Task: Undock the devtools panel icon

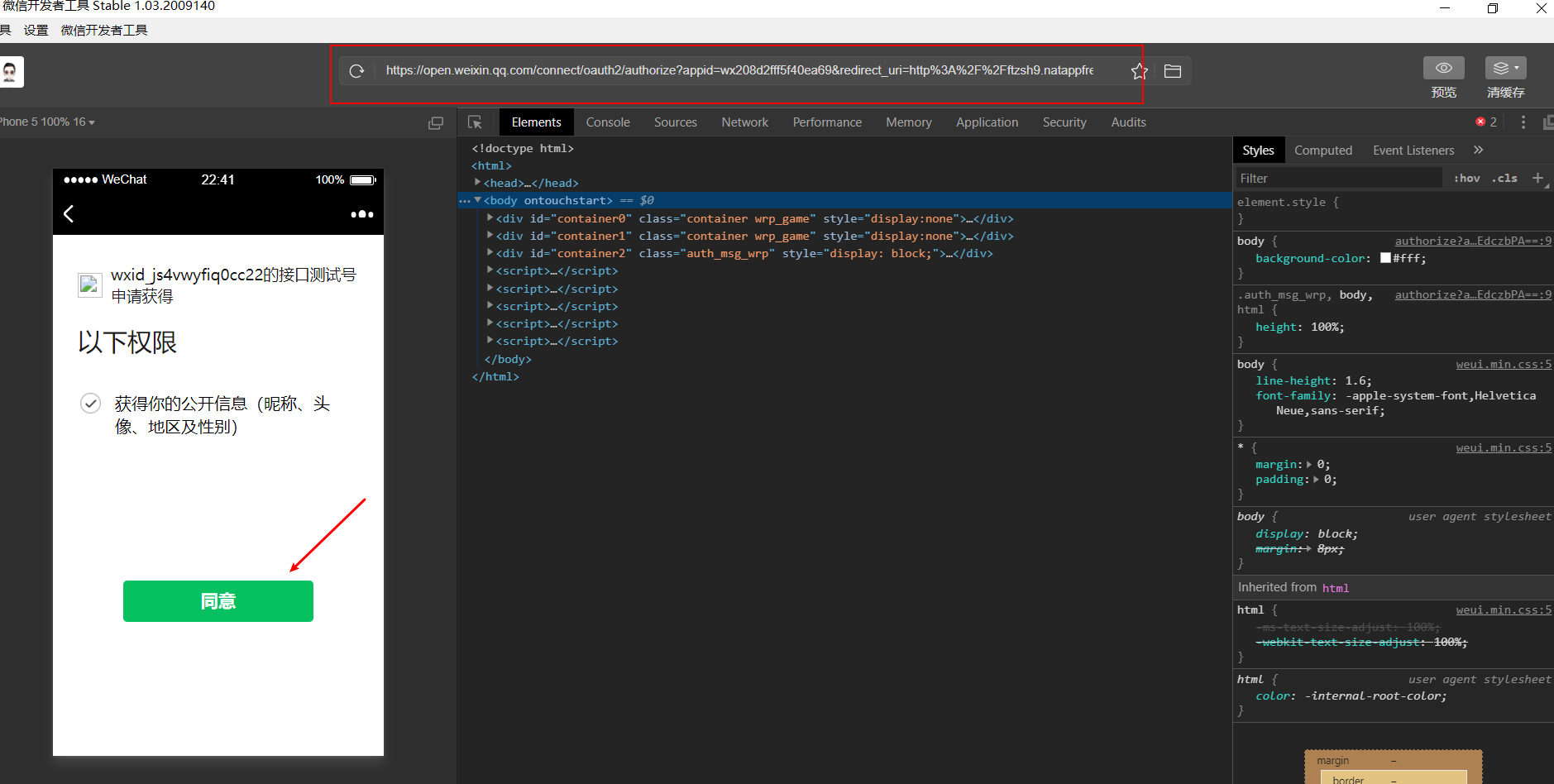Action: tap(1548, 122)
